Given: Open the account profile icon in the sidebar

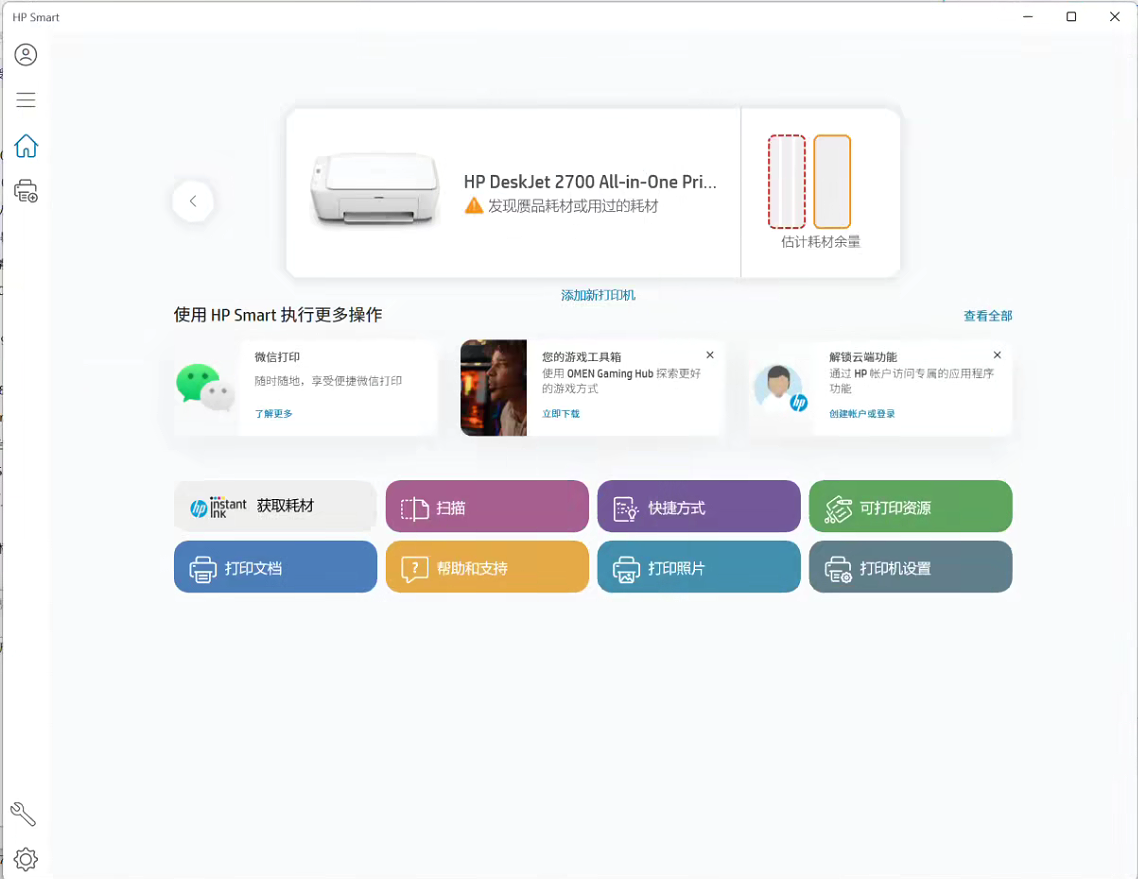Looking at the screenshot, I should pyautogui.click(x=25, y=55).
